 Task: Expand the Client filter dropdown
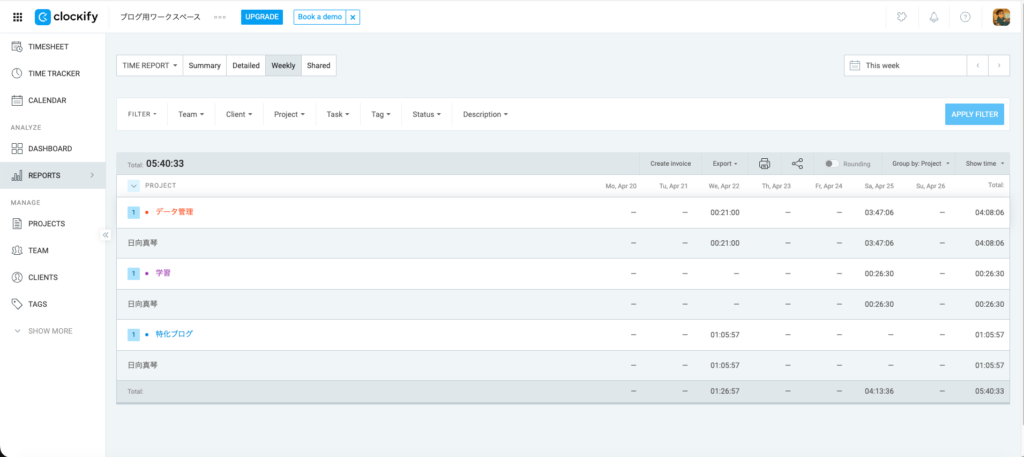click(241, 114)
